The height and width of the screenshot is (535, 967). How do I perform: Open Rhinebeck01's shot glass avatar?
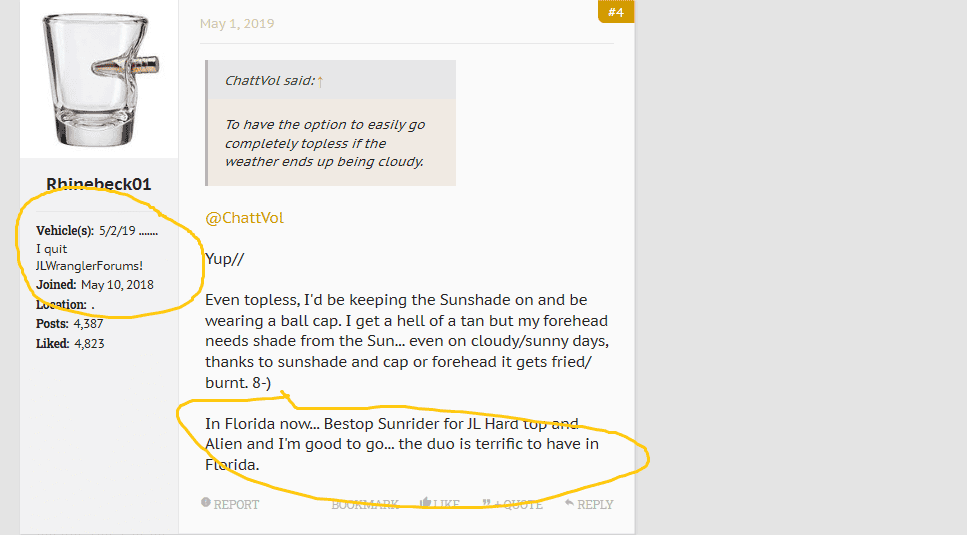click(x=99, y=79)
